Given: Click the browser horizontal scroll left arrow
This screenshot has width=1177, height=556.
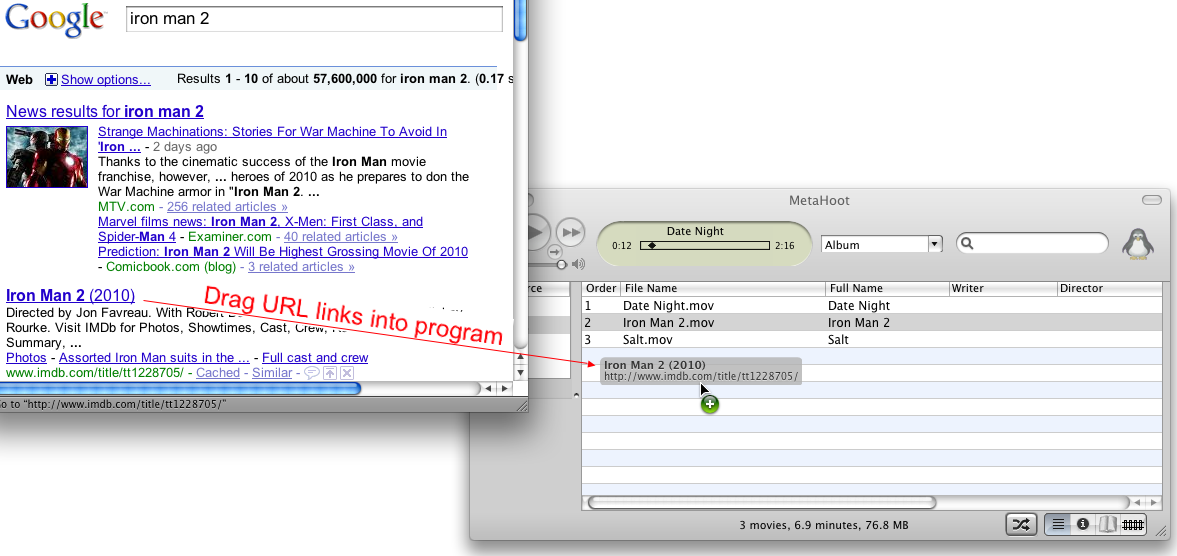Looking at the screenshot, I should 489,388.
